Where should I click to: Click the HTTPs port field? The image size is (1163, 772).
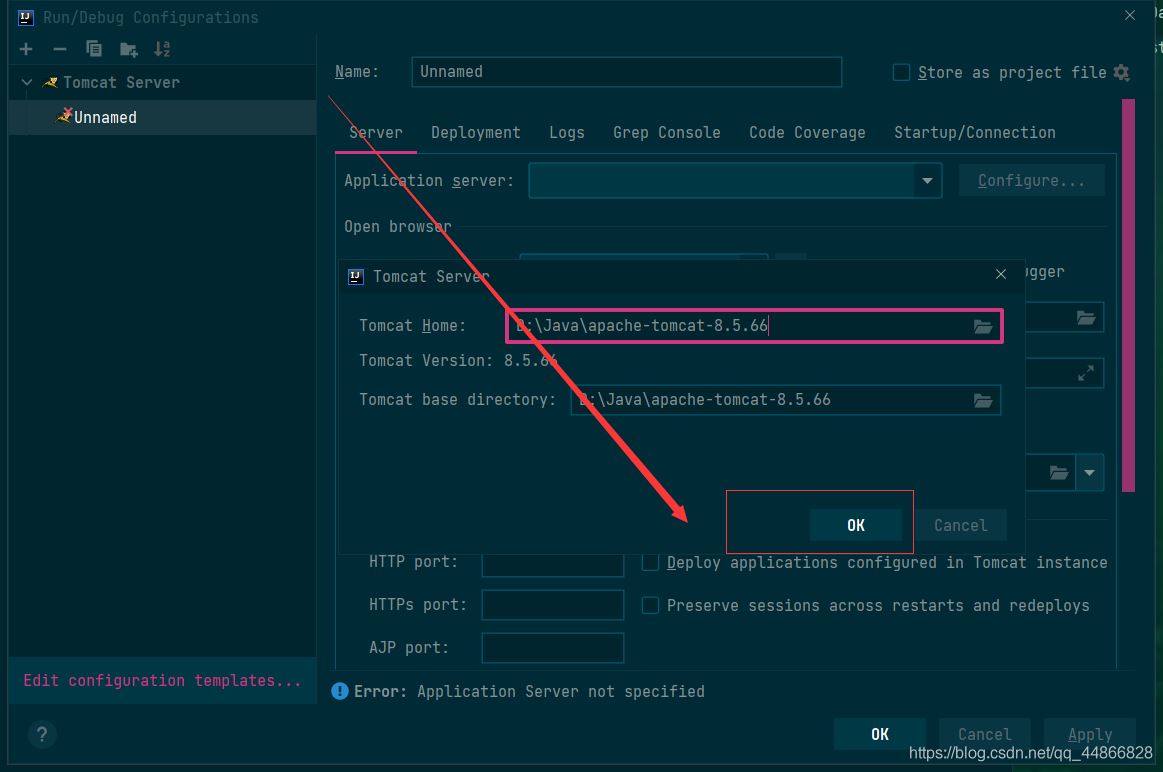pos(553,605)
